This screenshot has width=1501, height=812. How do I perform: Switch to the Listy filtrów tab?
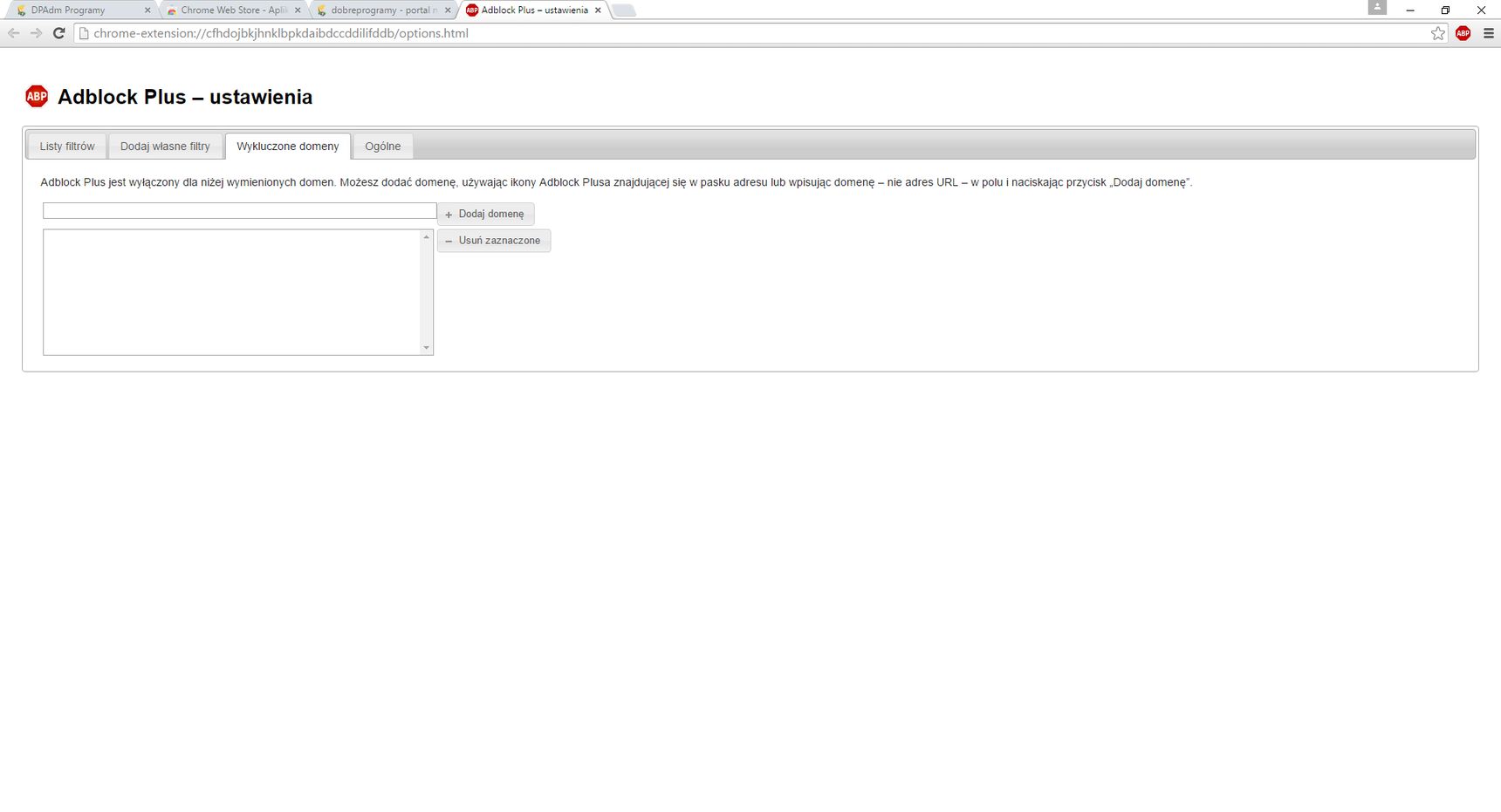click(x=67, y=147)
